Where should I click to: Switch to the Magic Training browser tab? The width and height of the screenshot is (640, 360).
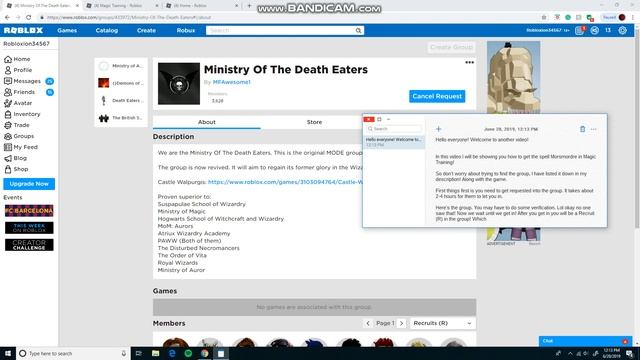click(122, 6)
